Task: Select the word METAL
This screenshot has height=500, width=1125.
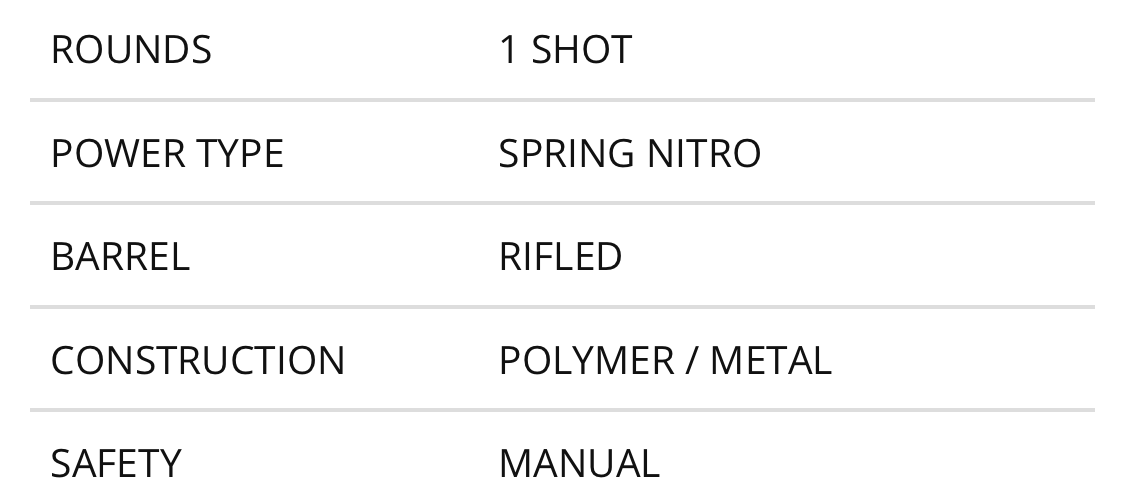Action: coord(770,361)
